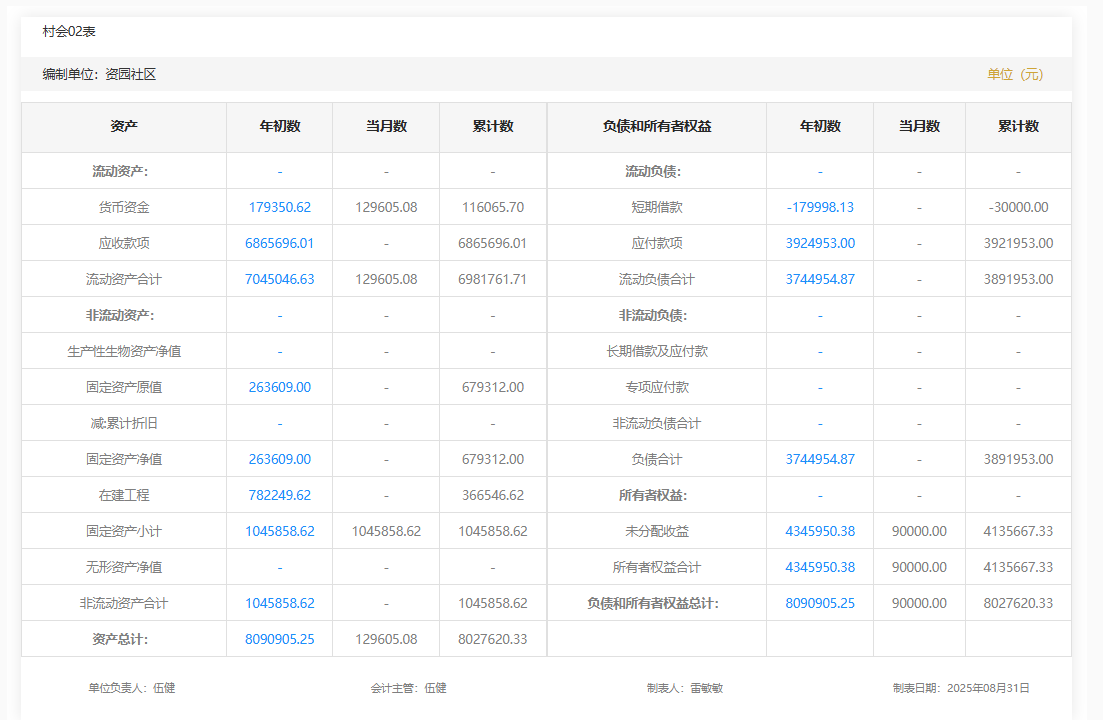Open the 所有者权益合计 opening value link
The height and width of the screenshot is (720, 1103).
coord(819,567)
